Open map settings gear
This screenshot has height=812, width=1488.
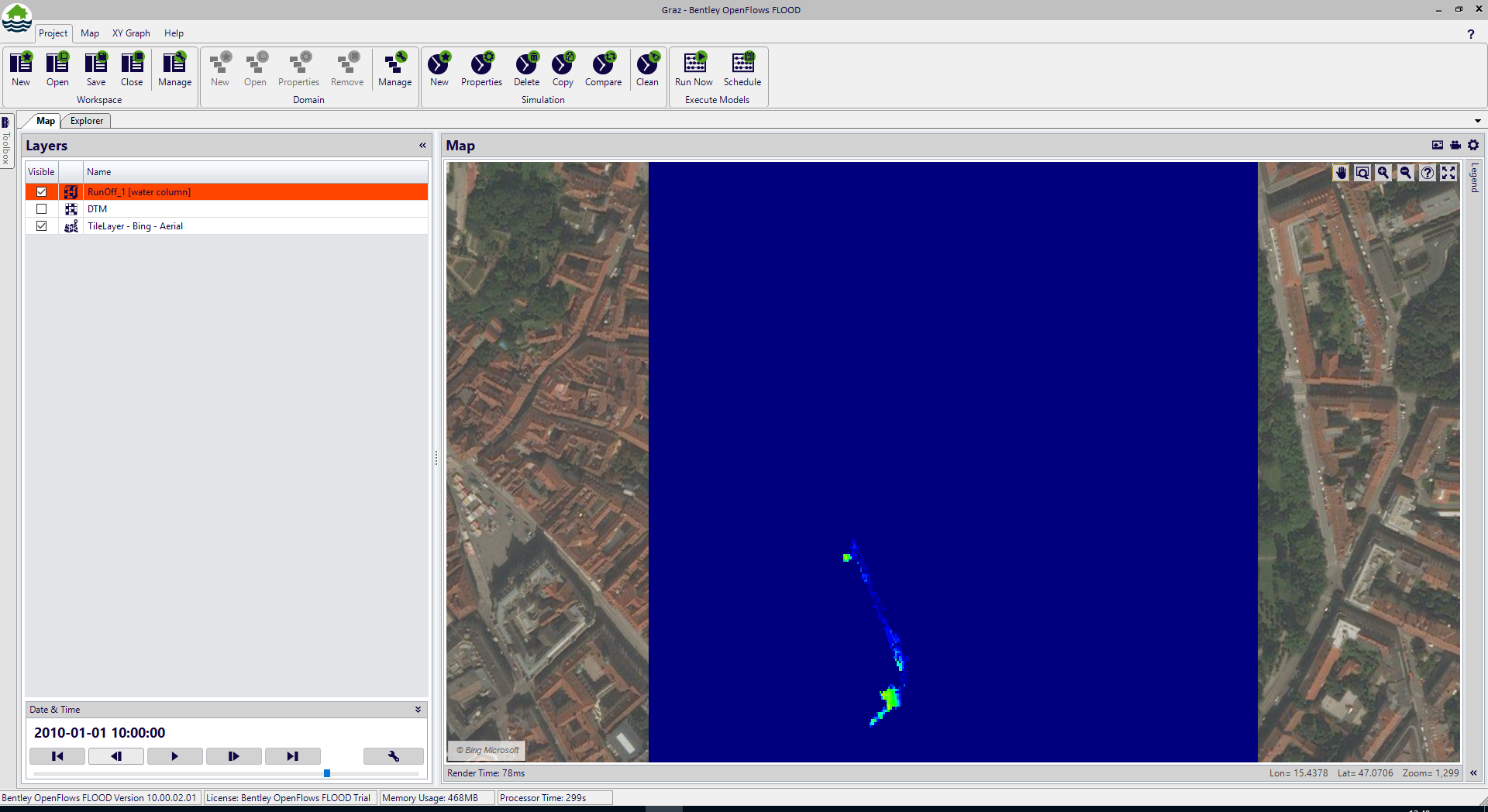tap(1473, 145)
